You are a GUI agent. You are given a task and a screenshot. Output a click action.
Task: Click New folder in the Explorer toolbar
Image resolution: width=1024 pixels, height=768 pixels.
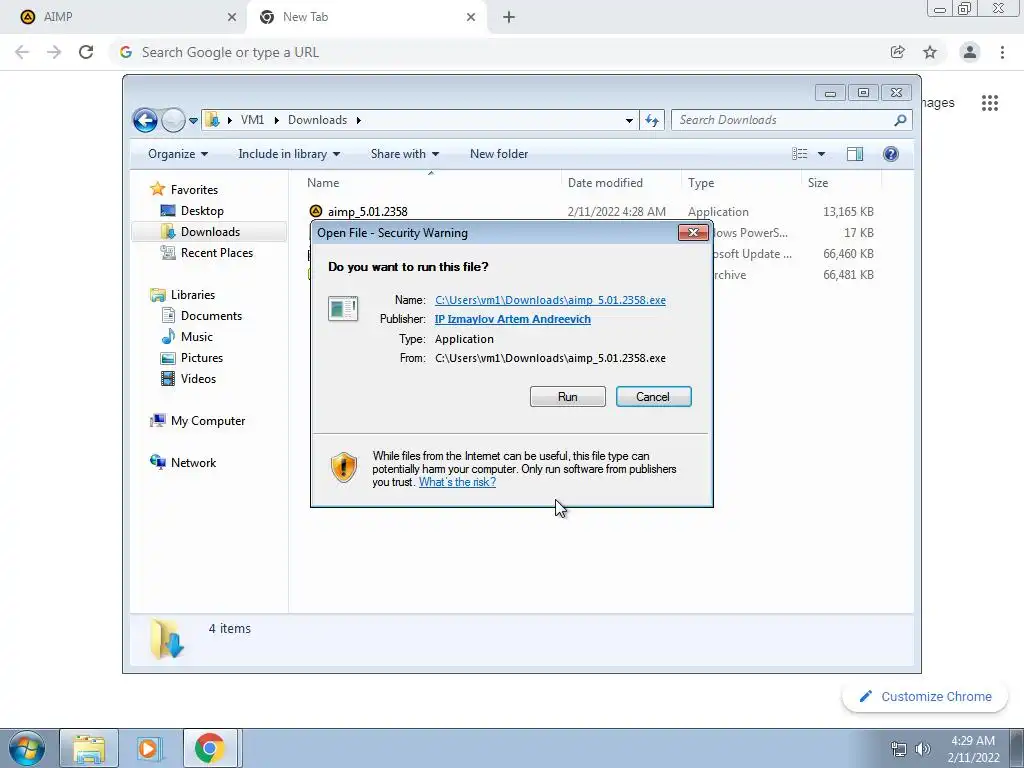coord(499,153)
